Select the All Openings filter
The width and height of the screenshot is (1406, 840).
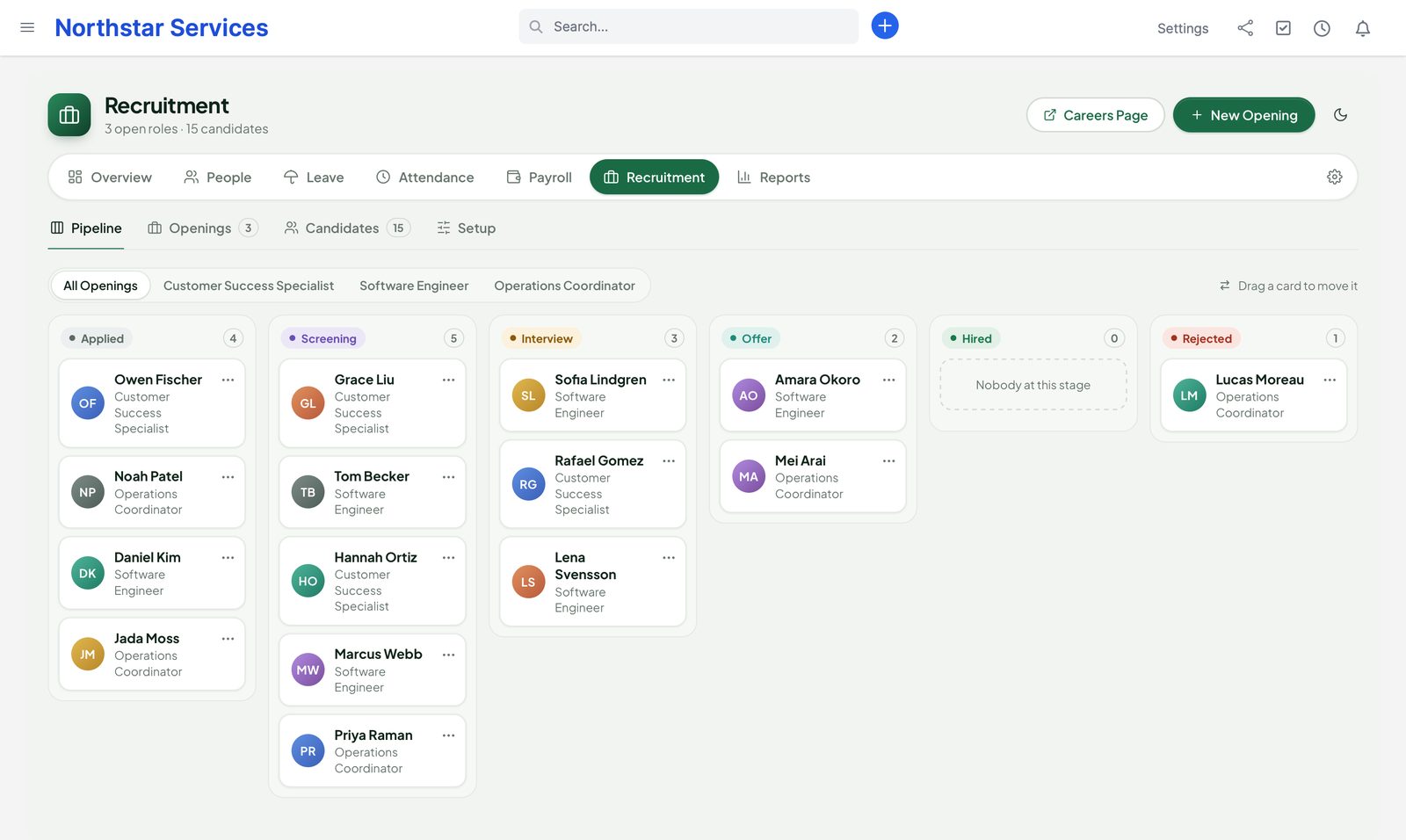(x=100, y=286)
